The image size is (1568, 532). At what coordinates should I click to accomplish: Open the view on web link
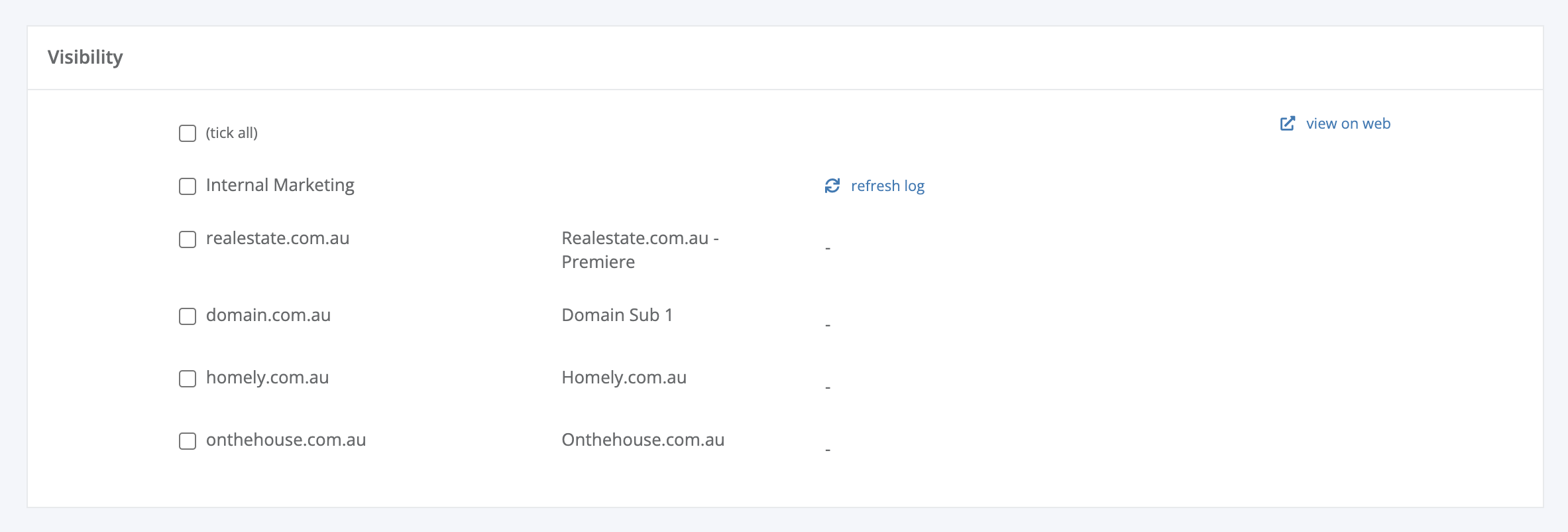[x=1348, y=123]
